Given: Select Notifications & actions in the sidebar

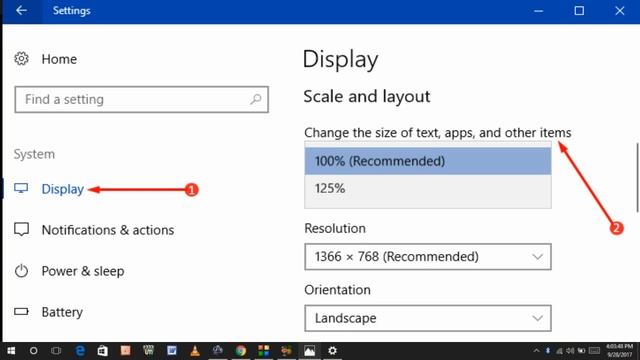Looking at the screenshot, I should [108, 230].
